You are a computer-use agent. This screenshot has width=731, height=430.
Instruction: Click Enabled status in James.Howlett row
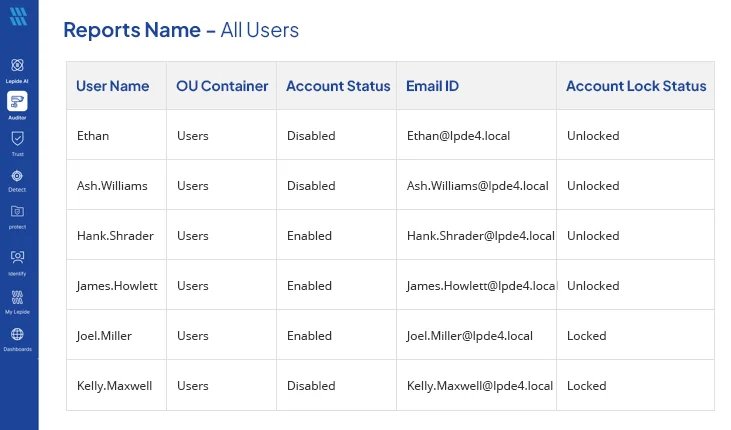pos(309,285)
